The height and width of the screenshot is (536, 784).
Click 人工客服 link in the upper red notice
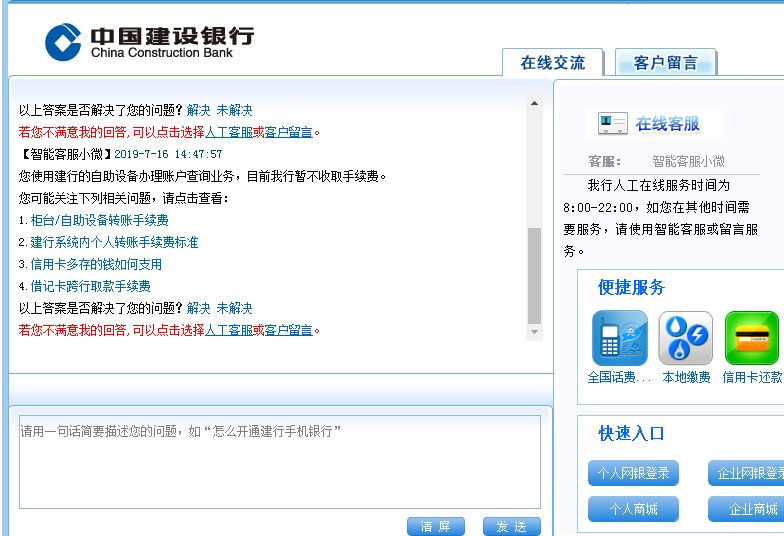[228, 132]
